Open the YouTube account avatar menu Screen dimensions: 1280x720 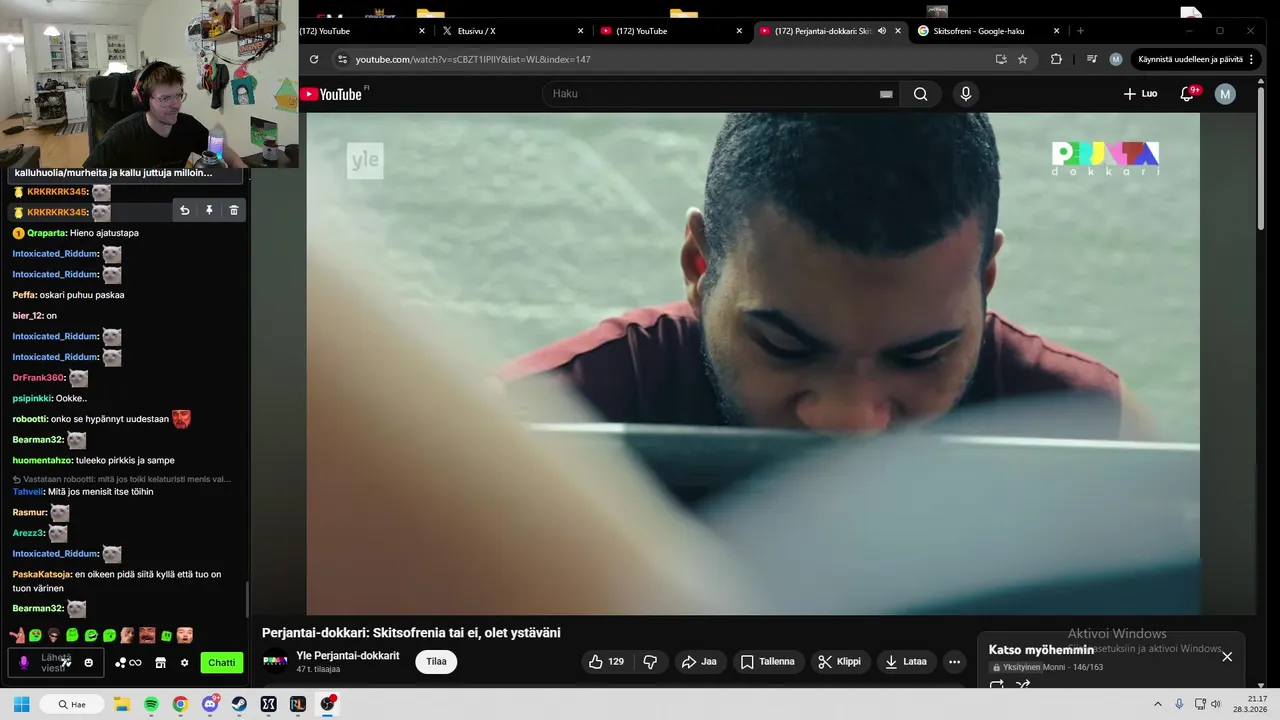(1225, 94)
